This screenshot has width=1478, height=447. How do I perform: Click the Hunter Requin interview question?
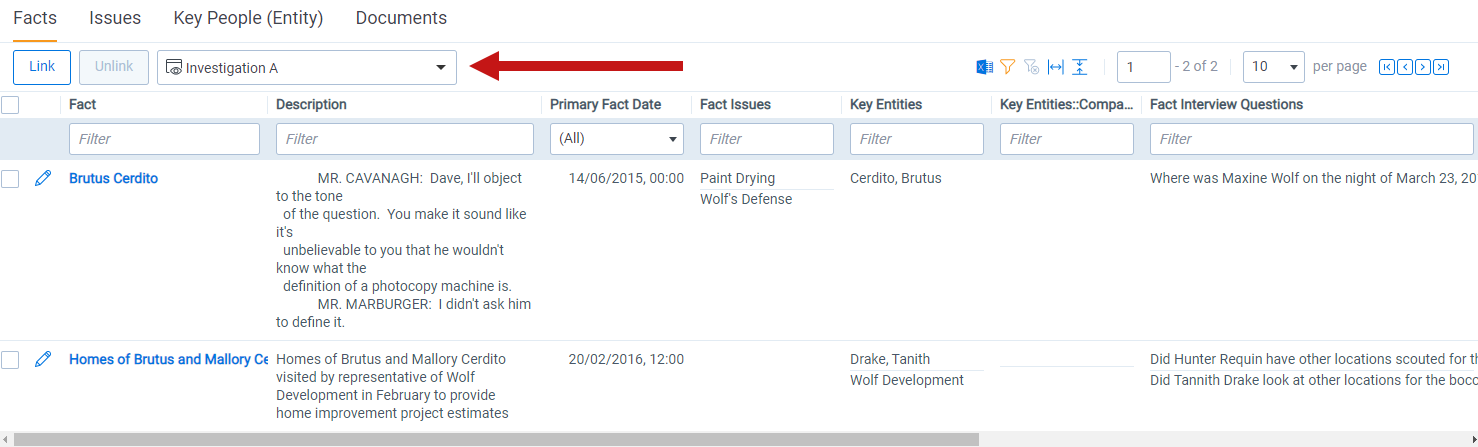click(x=1313, y=359)
